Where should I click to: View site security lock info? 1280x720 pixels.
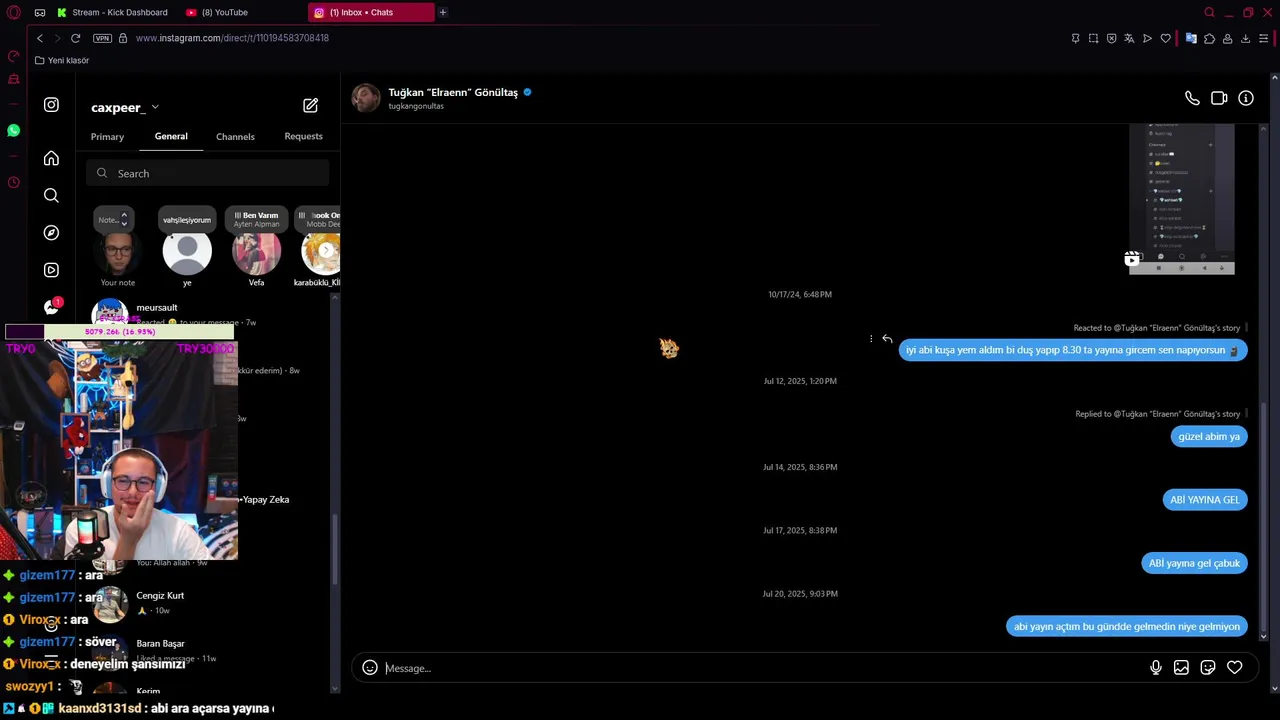(x=123, y=38)
